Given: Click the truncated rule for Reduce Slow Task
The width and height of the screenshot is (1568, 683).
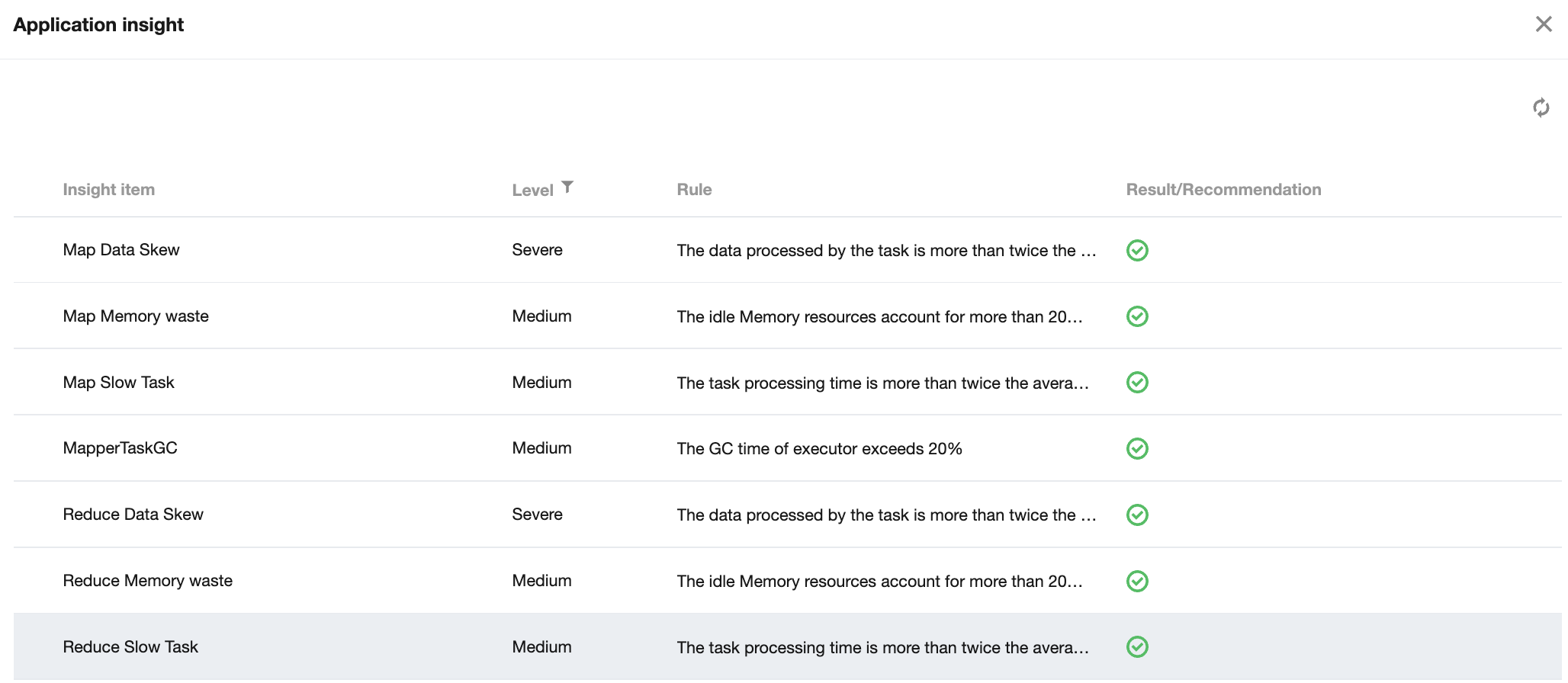Looking at the screenshot, I should coord(882,647).
